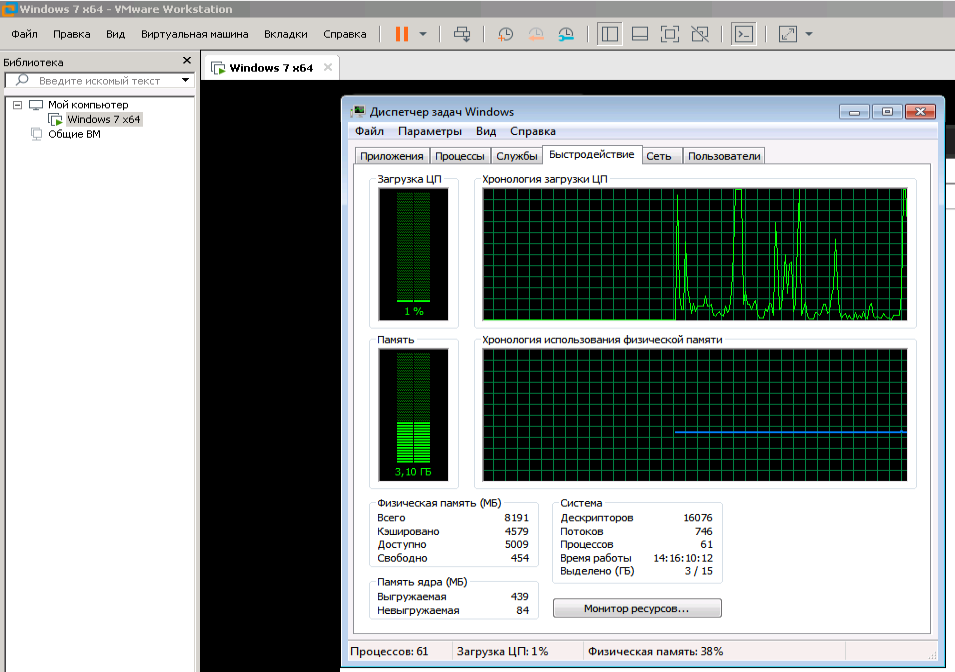Collapse the Мой компьютер tree node
The image size is (955, 672).
[x=17, y=105]
